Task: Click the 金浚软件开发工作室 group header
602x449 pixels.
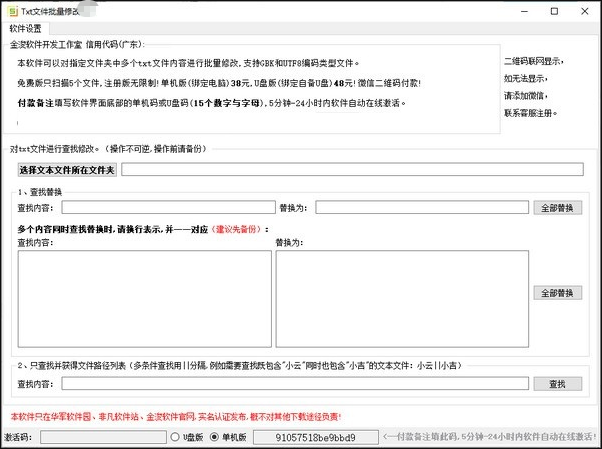Action: tap(77, 45)
